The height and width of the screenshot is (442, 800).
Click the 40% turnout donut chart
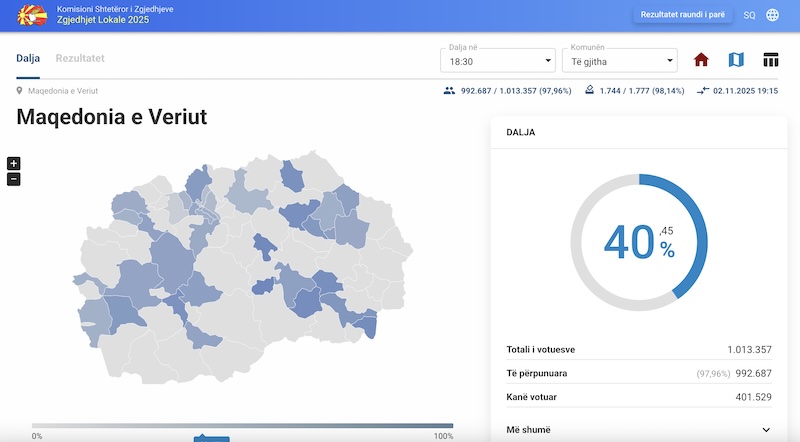pyautogui.click(x=639, y=242)
